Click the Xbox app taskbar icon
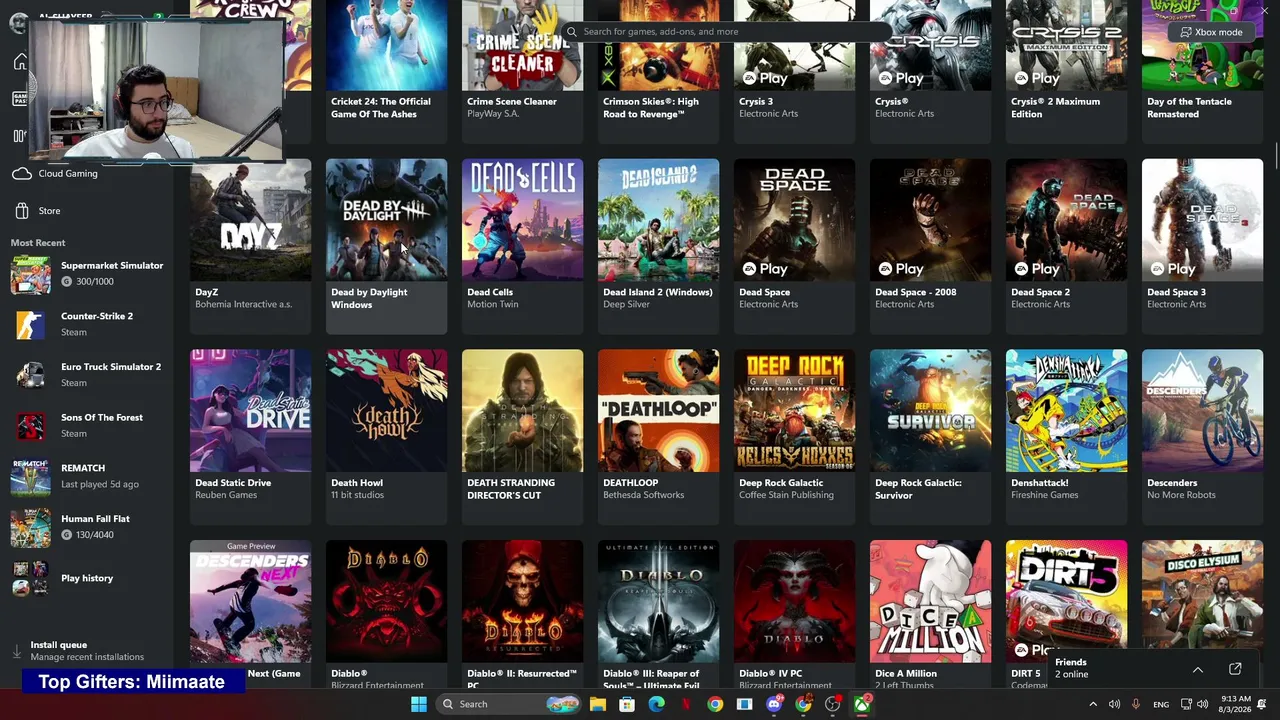The width and height of the screenshot is (1280, 720). point(862,704)
